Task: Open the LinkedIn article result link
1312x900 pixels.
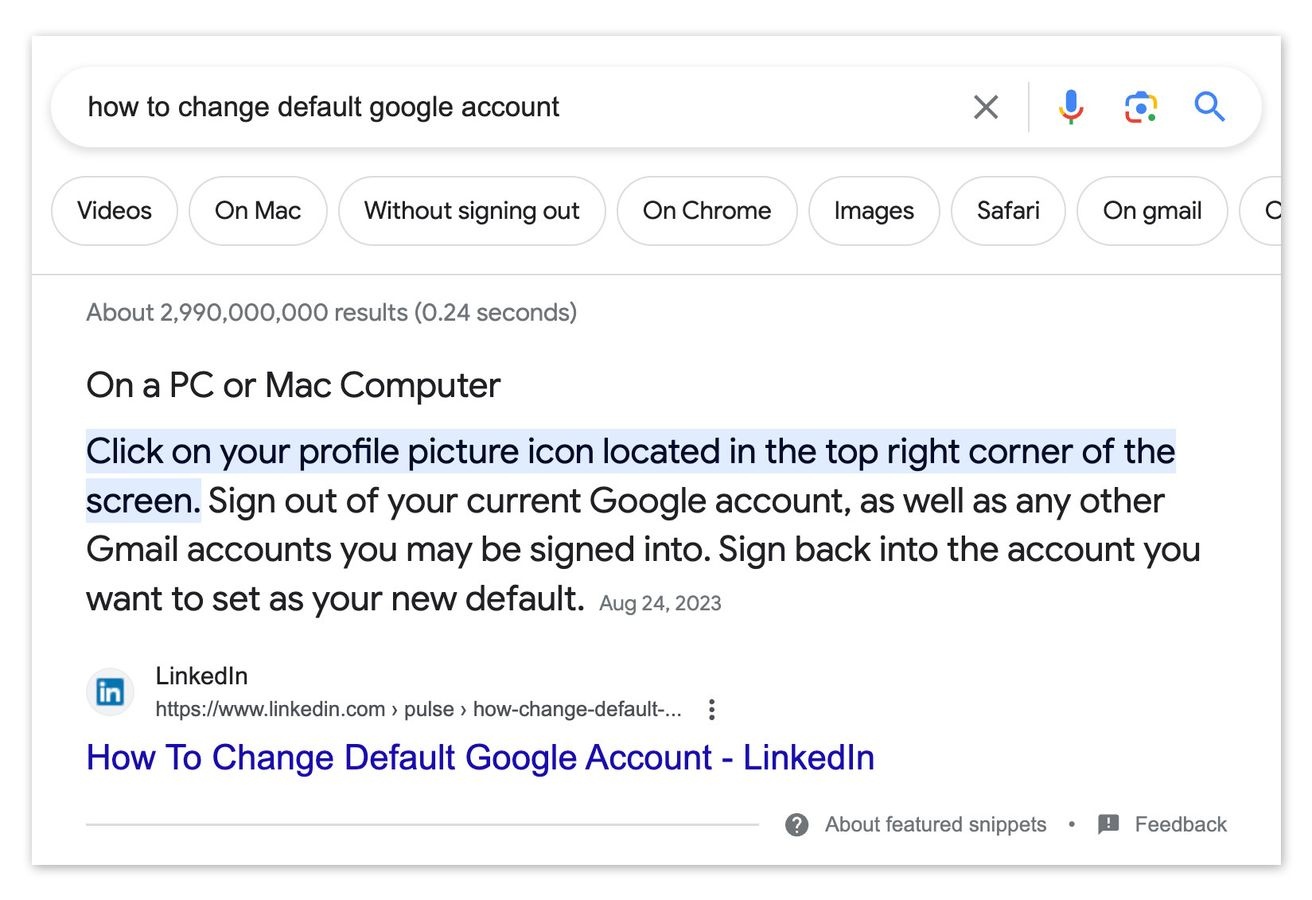Action: [480, 757]
